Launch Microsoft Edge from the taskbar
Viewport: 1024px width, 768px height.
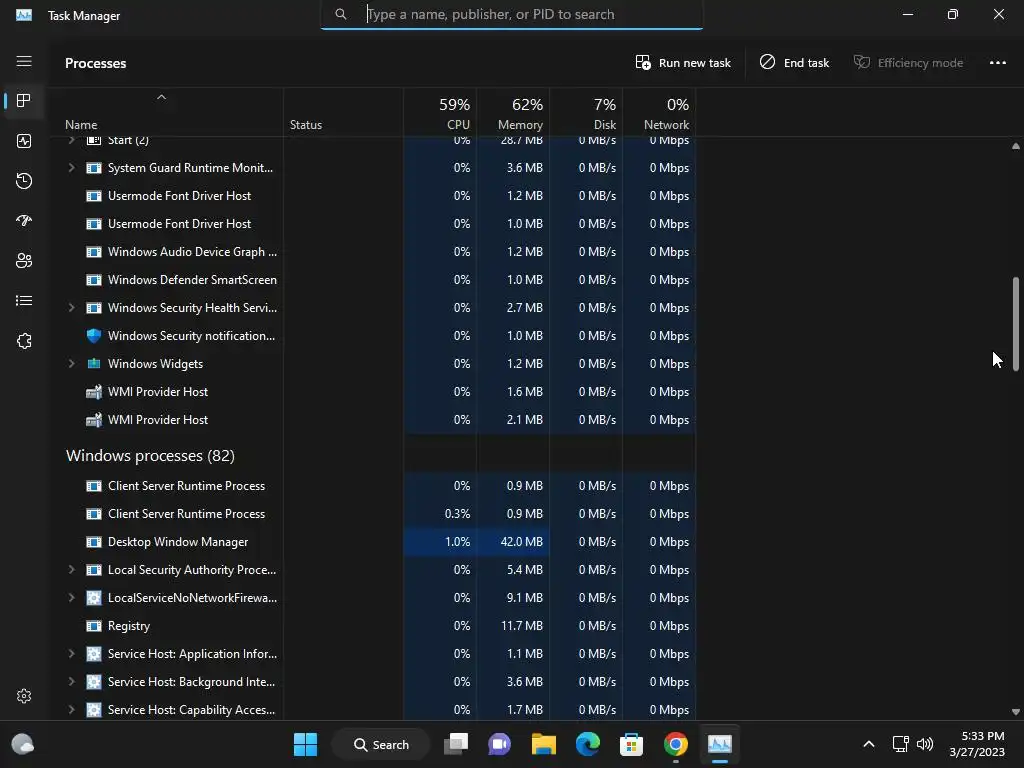tap(588, 744)
